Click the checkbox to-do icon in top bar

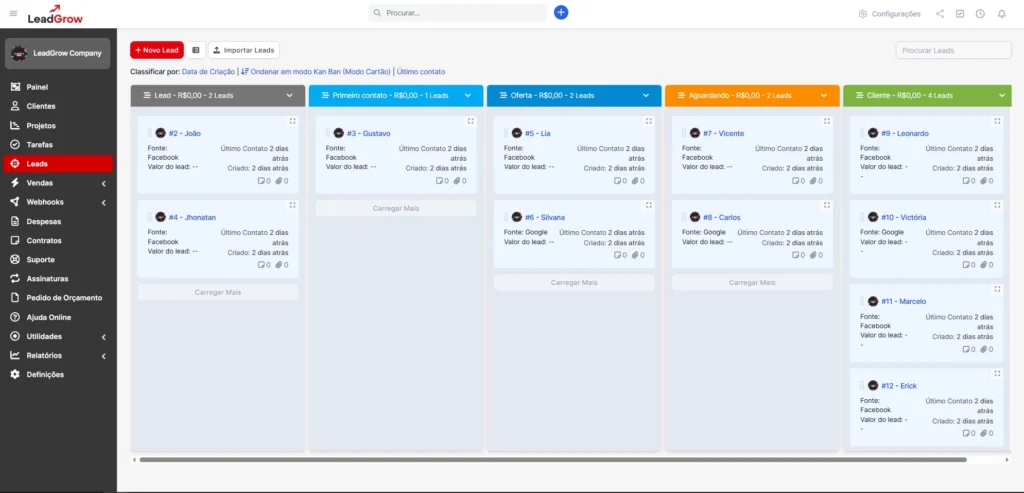pos(960,14)
